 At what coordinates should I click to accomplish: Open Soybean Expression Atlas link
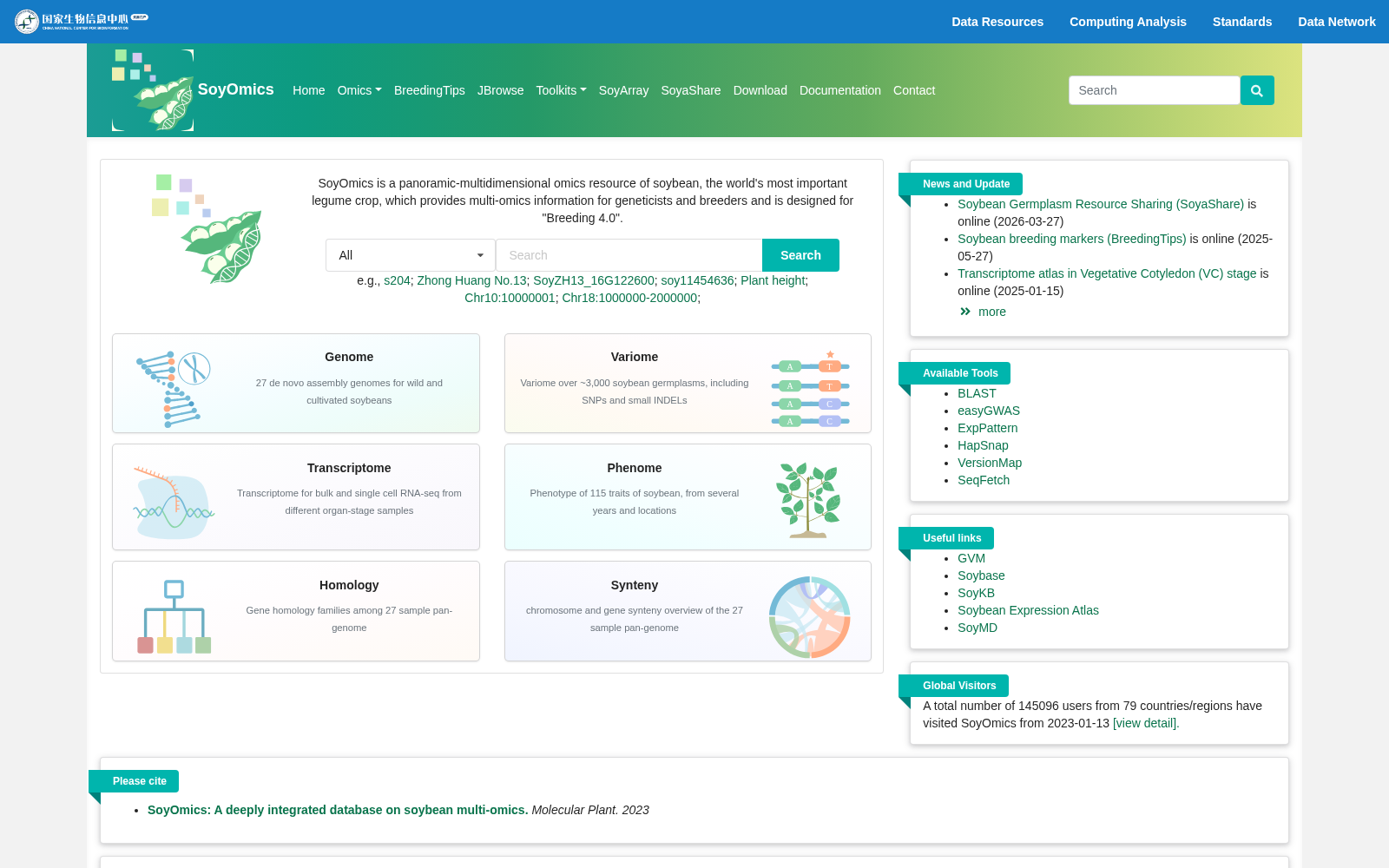point(1028,610)
